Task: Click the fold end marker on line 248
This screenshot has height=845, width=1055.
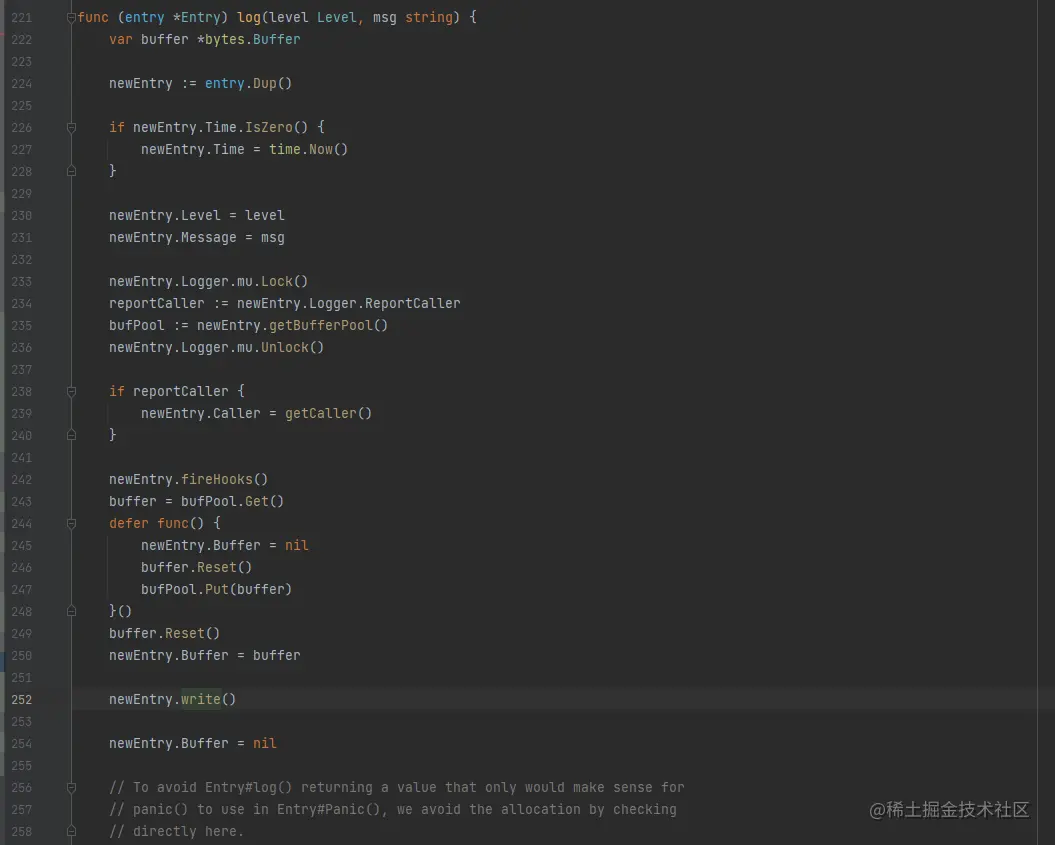Action: (71, 612)
